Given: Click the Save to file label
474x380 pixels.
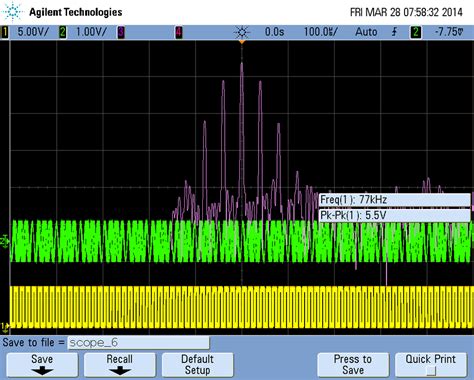Looking at the screenshot, I should (33, 342).
